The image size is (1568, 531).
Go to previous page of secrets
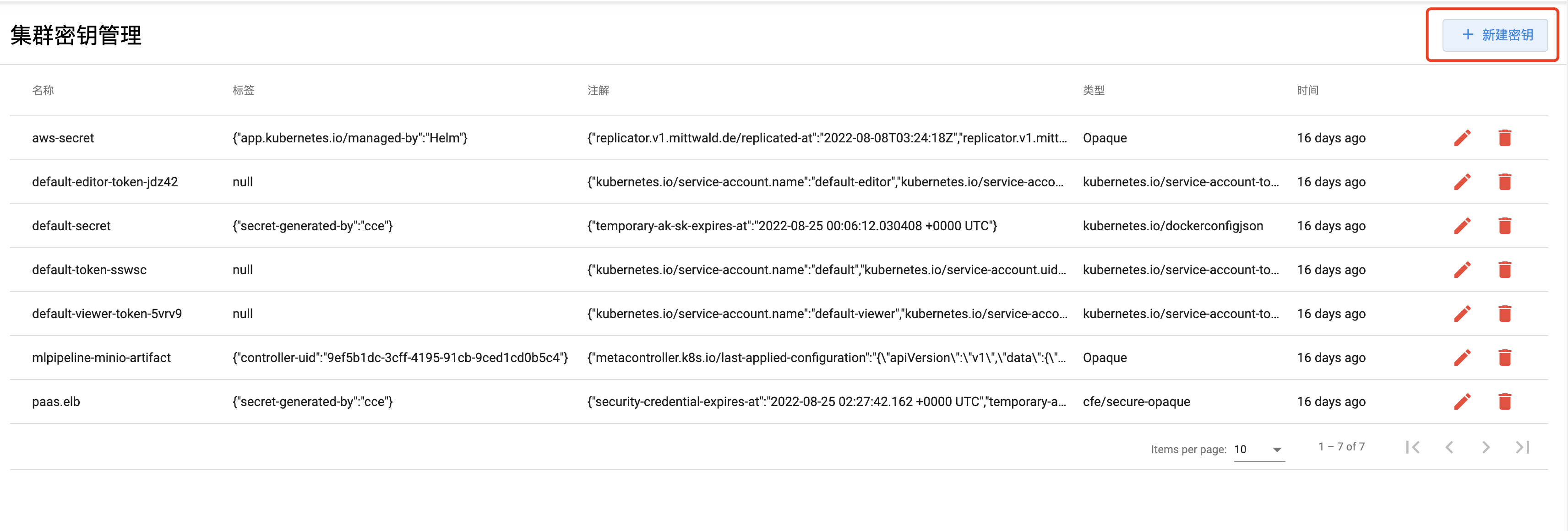(x=1449, y=448)
